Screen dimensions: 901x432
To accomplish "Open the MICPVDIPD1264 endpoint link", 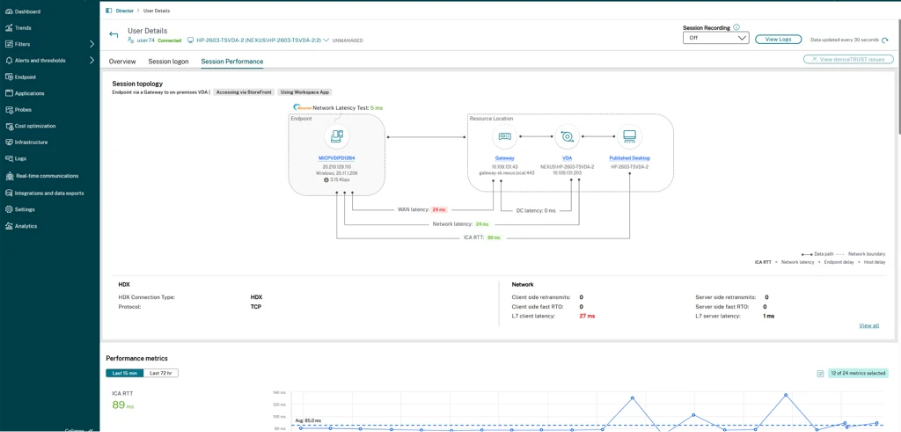I will click(x=337, y=157).
